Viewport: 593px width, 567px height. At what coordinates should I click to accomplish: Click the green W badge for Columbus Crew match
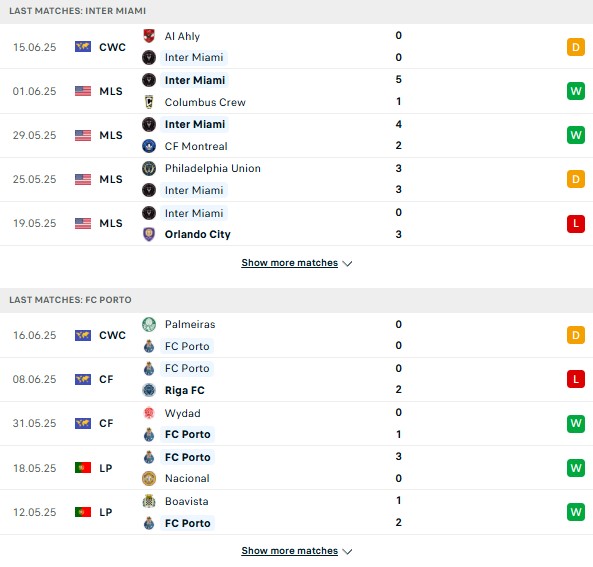click(x=576, y=91)
